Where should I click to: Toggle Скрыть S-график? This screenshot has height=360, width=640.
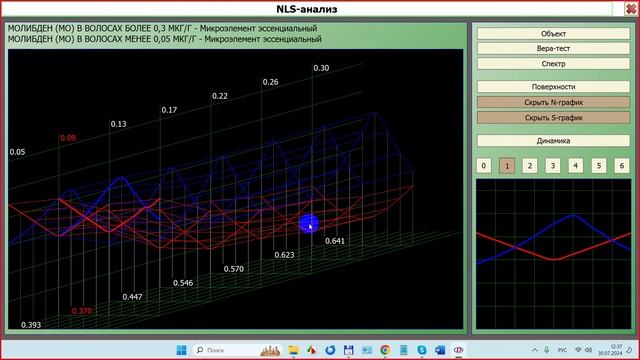click(x=553, y=118)
